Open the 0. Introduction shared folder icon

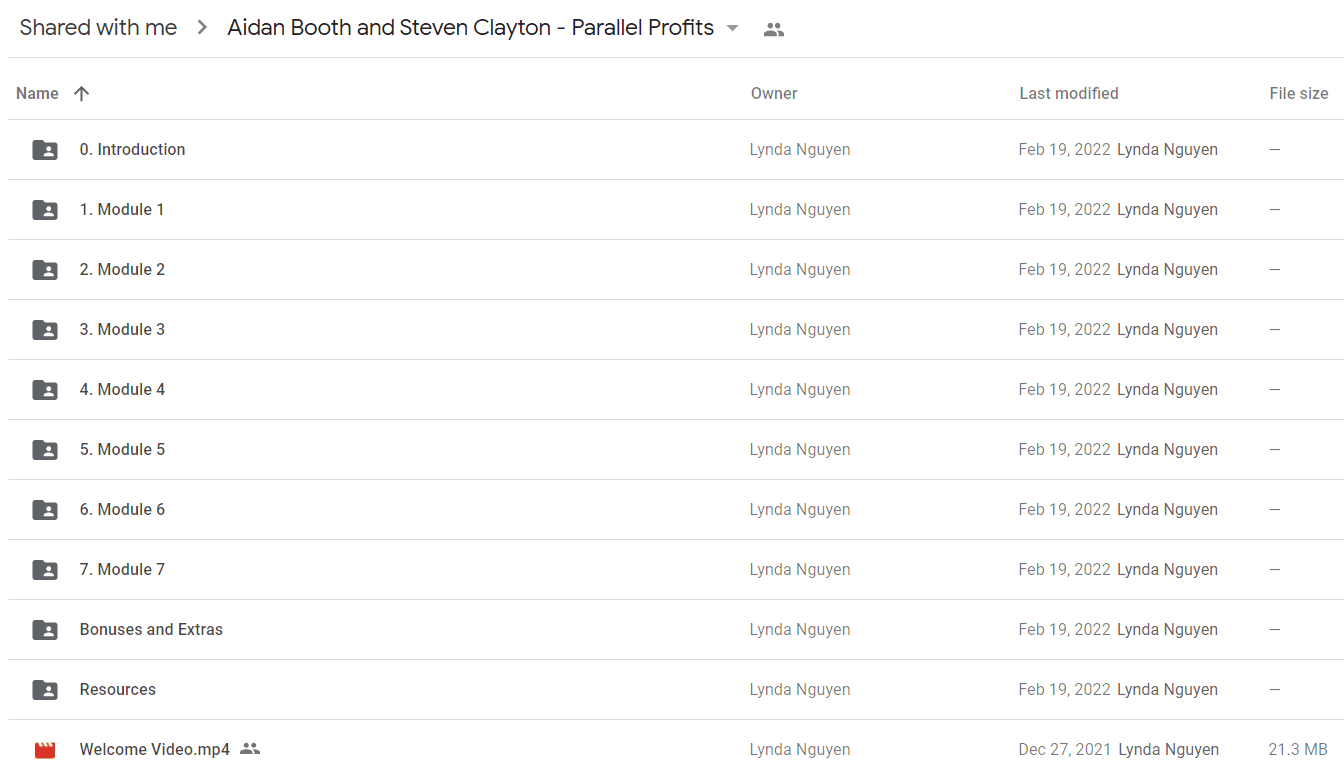[x=45, y=150]
